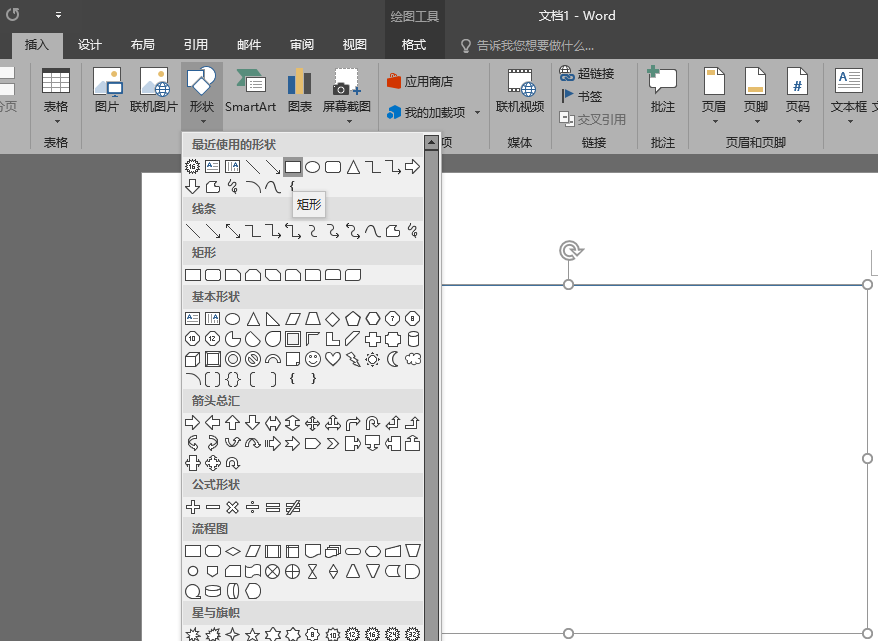Open the 审阅 tab
878x641 pixels.
tap(302, 45)
